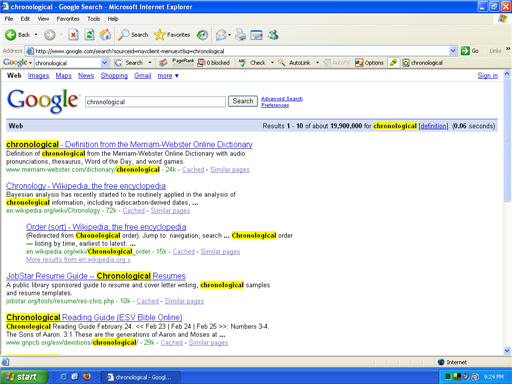
Task: Open the Merriam-Webster definition result
Action: [129, 144]
